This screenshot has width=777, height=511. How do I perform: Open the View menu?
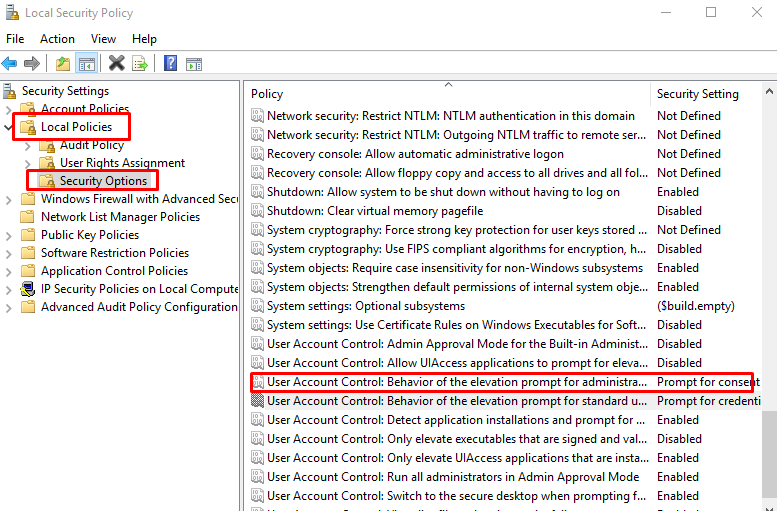click(103, 39)
